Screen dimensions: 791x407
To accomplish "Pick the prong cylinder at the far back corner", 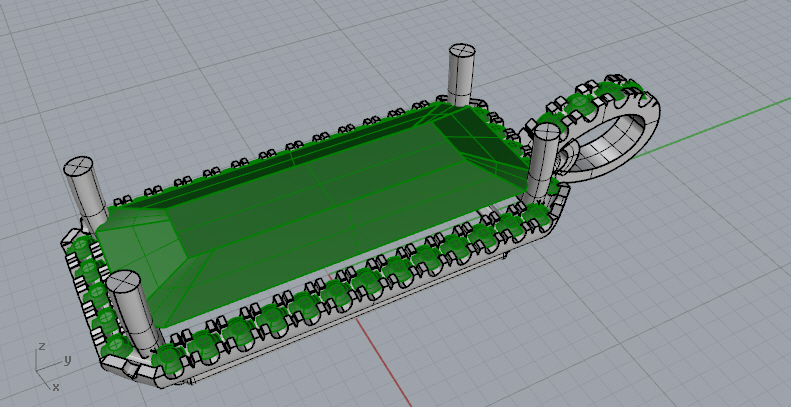I will click(x=462, y=74).
